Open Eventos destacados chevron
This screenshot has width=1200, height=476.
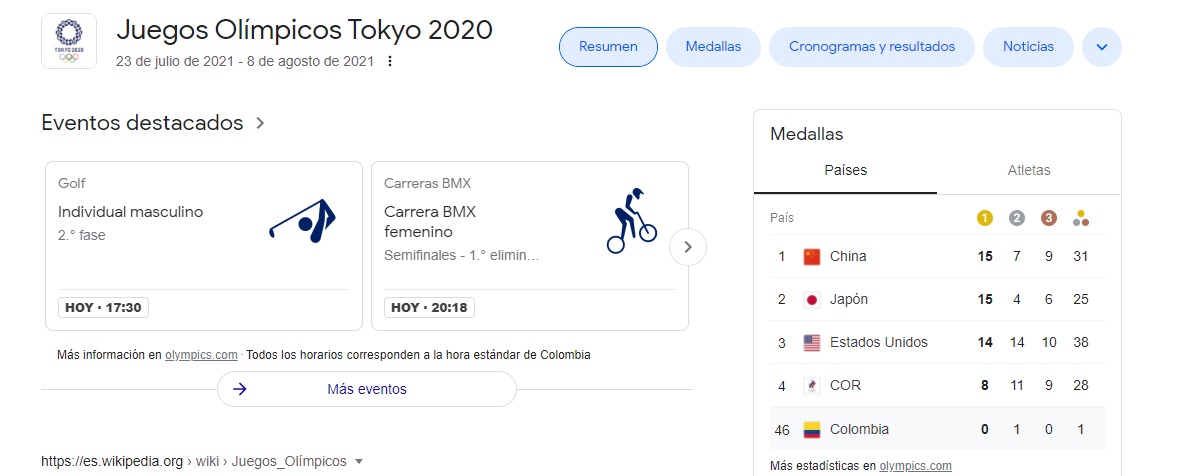coord(261,123)
